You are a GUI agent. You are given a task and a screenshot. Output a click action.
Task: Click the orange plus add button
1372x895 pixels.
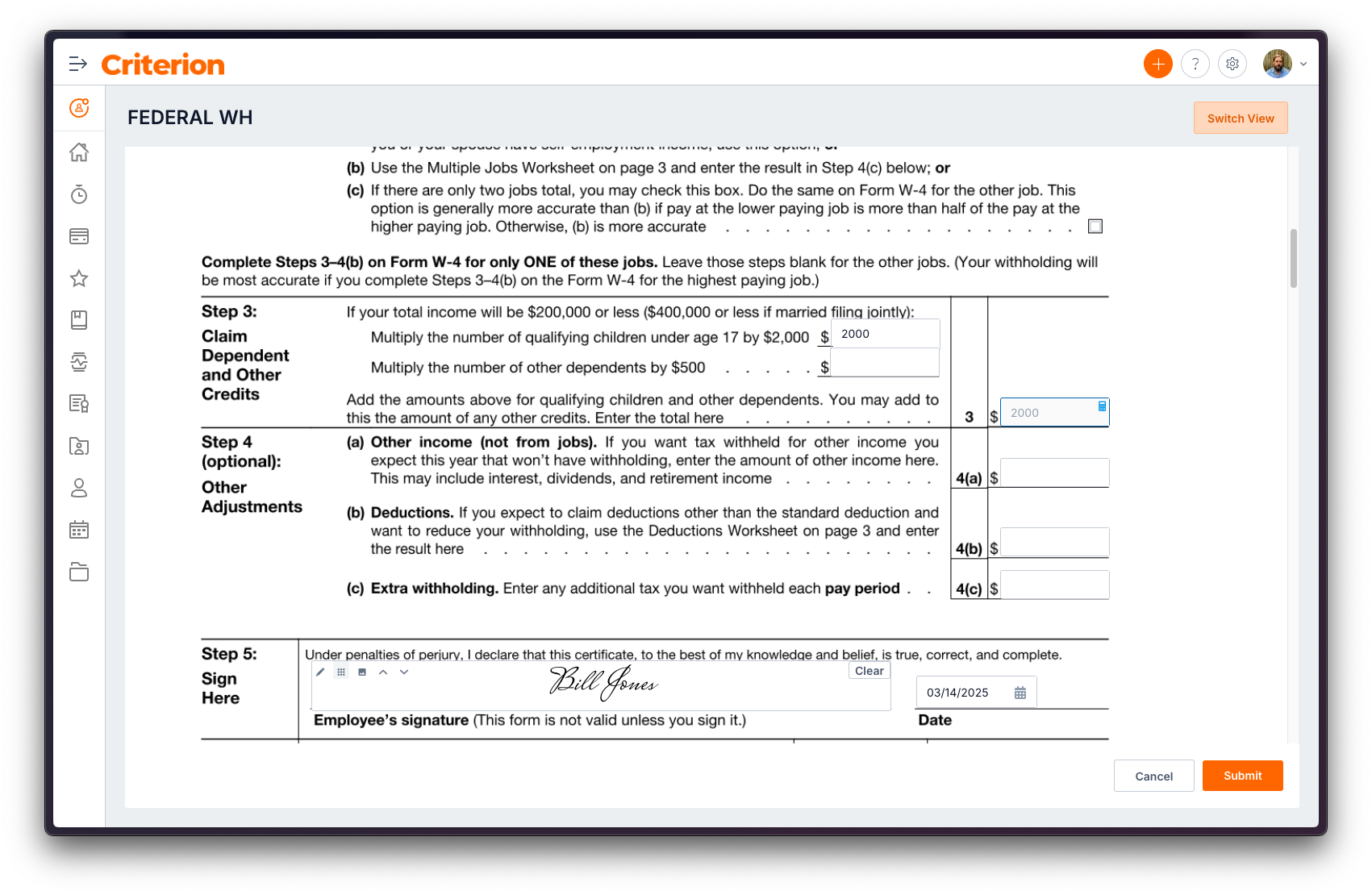[1157, 64]
